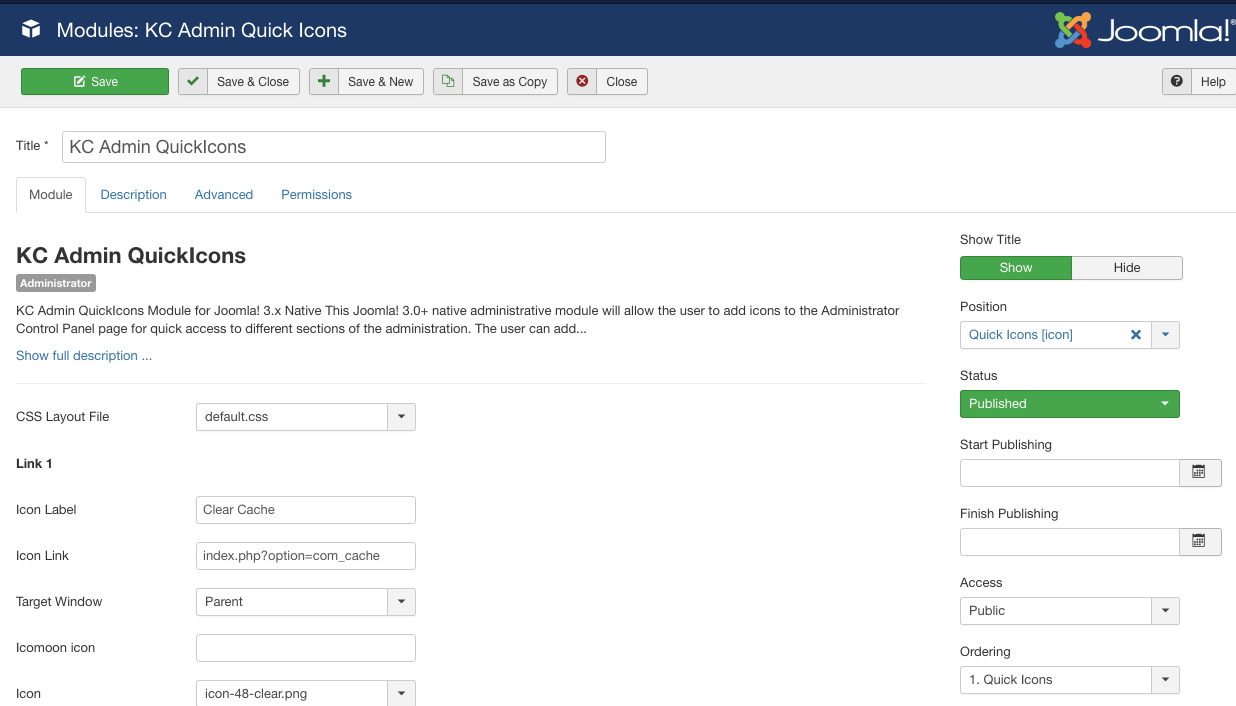Click the copy icon on Save as Copy
1236x706 pixels.
click(x=448, y=81)
